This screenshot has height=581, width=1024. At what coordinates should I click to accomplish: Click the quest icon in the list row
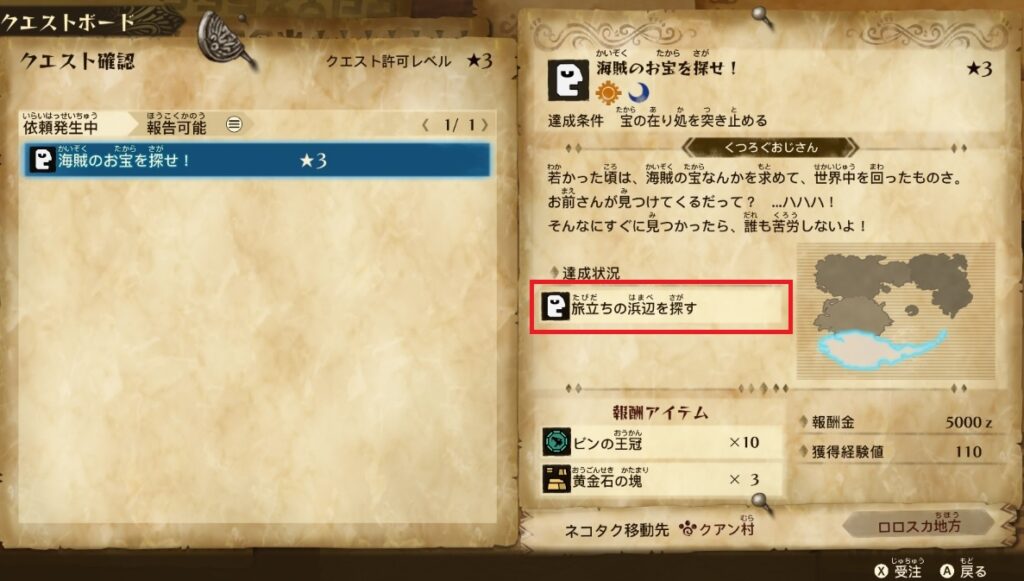click(x=42, y=160)
